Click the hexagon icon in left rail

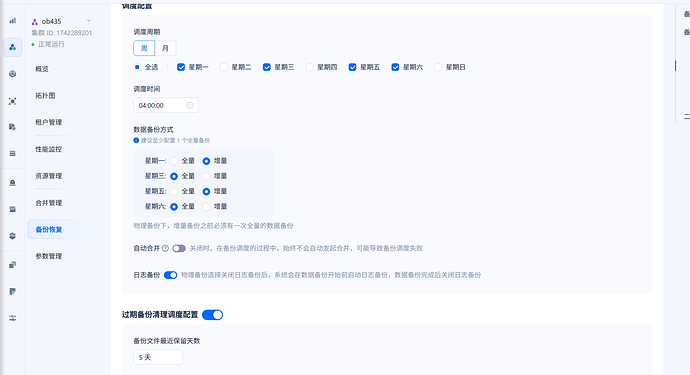click(12, 74)
